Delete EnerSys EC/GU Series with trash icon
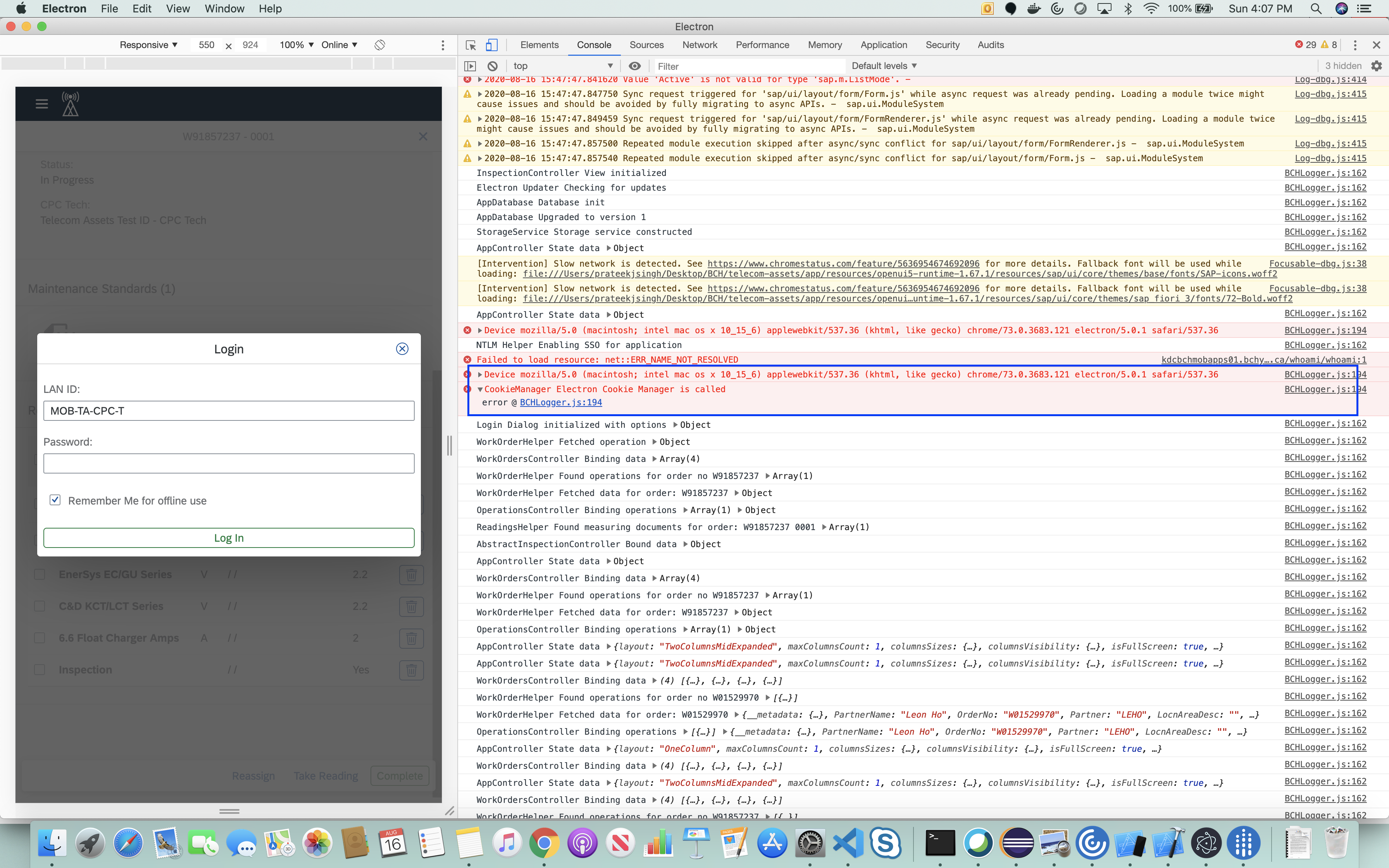The height and width of the screenshot is (868, 1389). [x=411, y=574]
